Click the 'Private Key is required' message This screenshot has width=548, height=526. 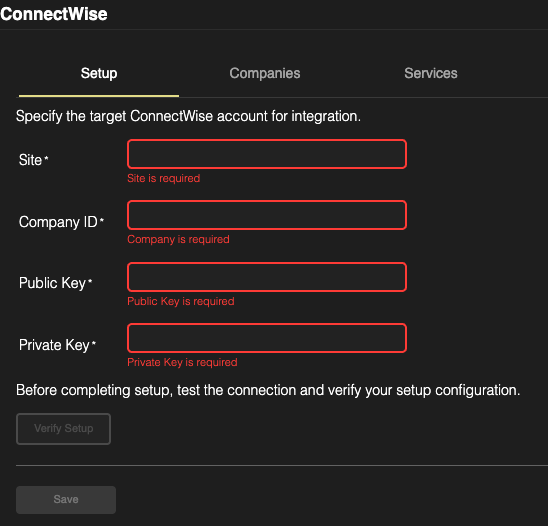click(182, 362)
